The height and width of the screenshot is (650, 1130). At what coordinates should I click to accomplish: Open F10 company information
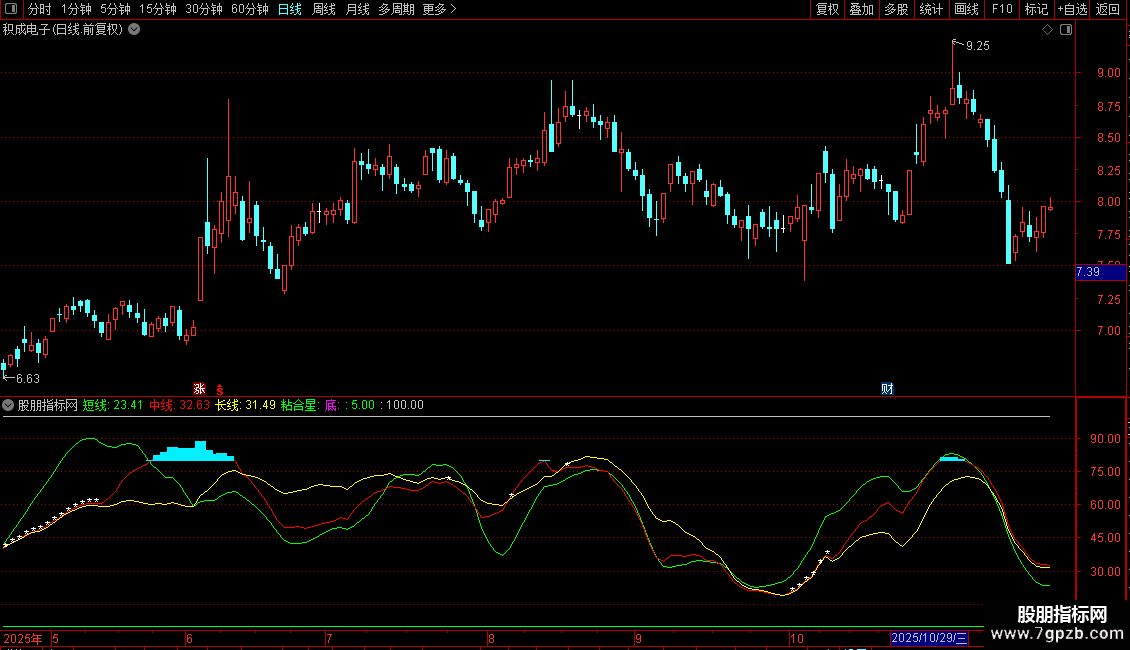[x=1001, y=9]
